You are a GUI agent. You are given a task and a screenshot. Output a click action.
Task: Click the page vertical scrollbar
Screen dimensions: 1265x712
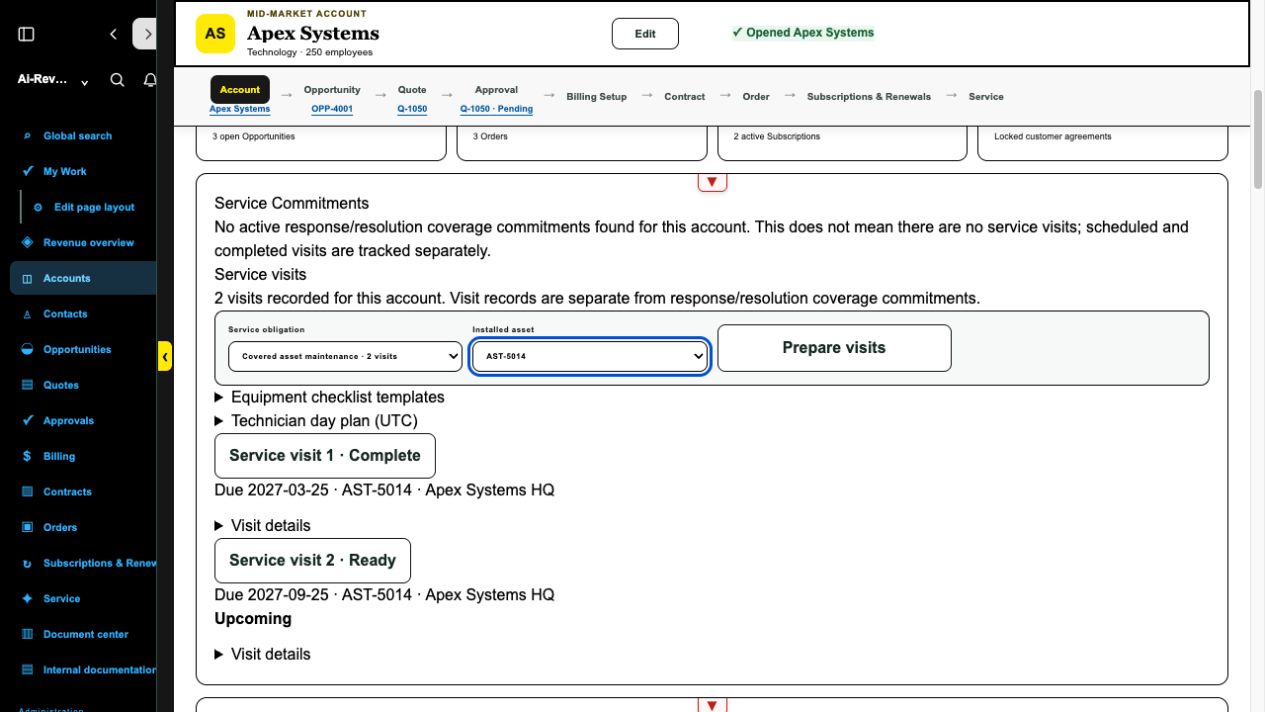click(1258, 140)
